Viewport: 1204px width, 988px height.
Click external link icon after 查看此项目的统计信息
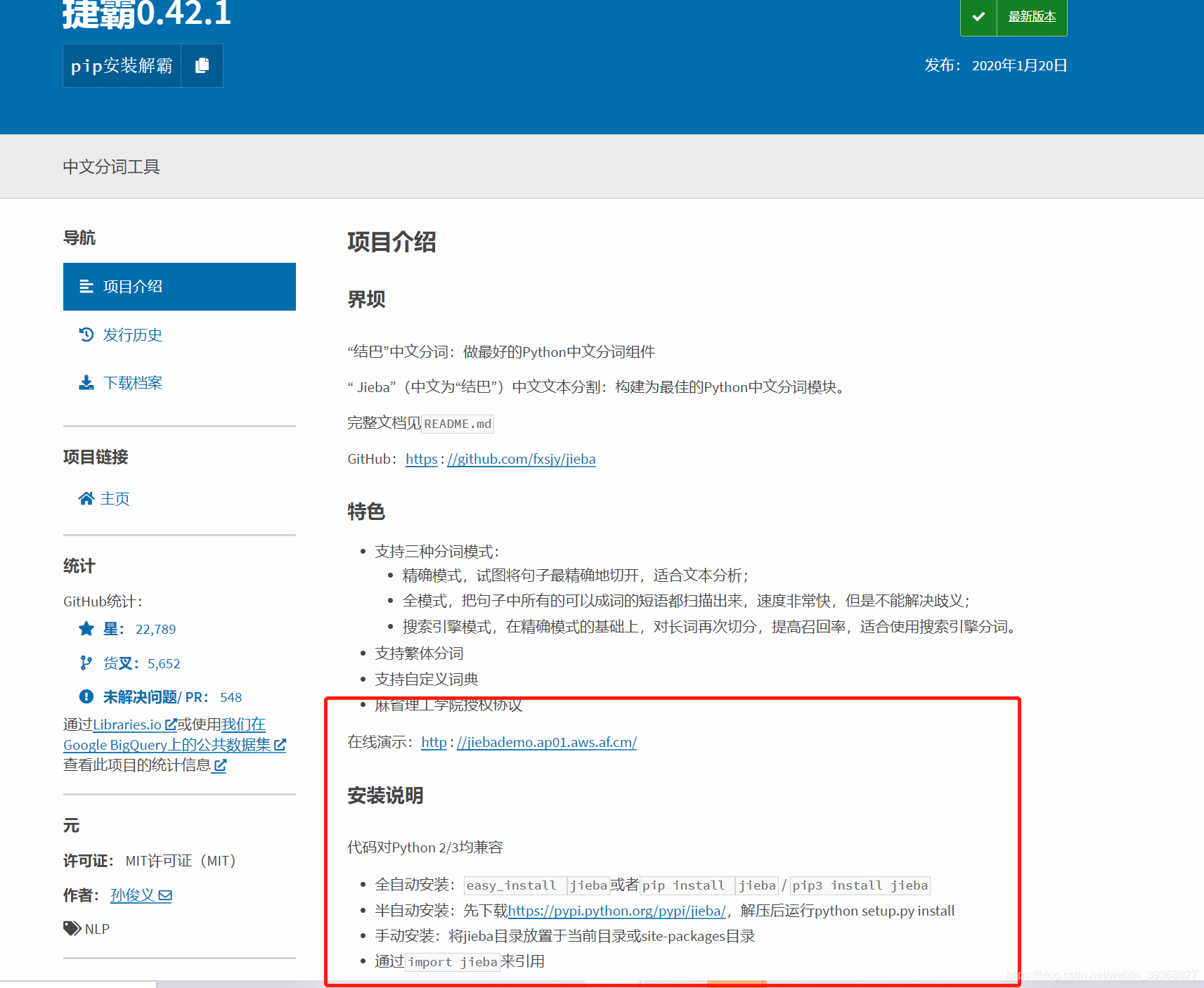pyautogui.click(x=220, y=765)
